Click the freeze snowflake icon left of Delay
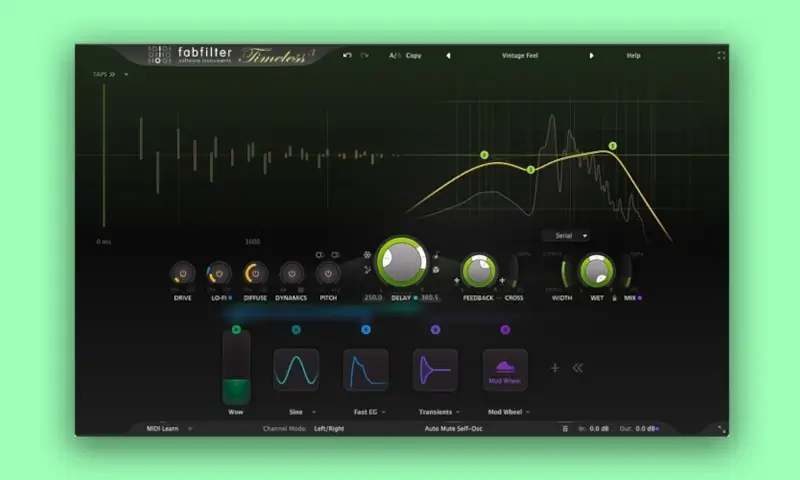The image size is (800, 480). [367, 255]
